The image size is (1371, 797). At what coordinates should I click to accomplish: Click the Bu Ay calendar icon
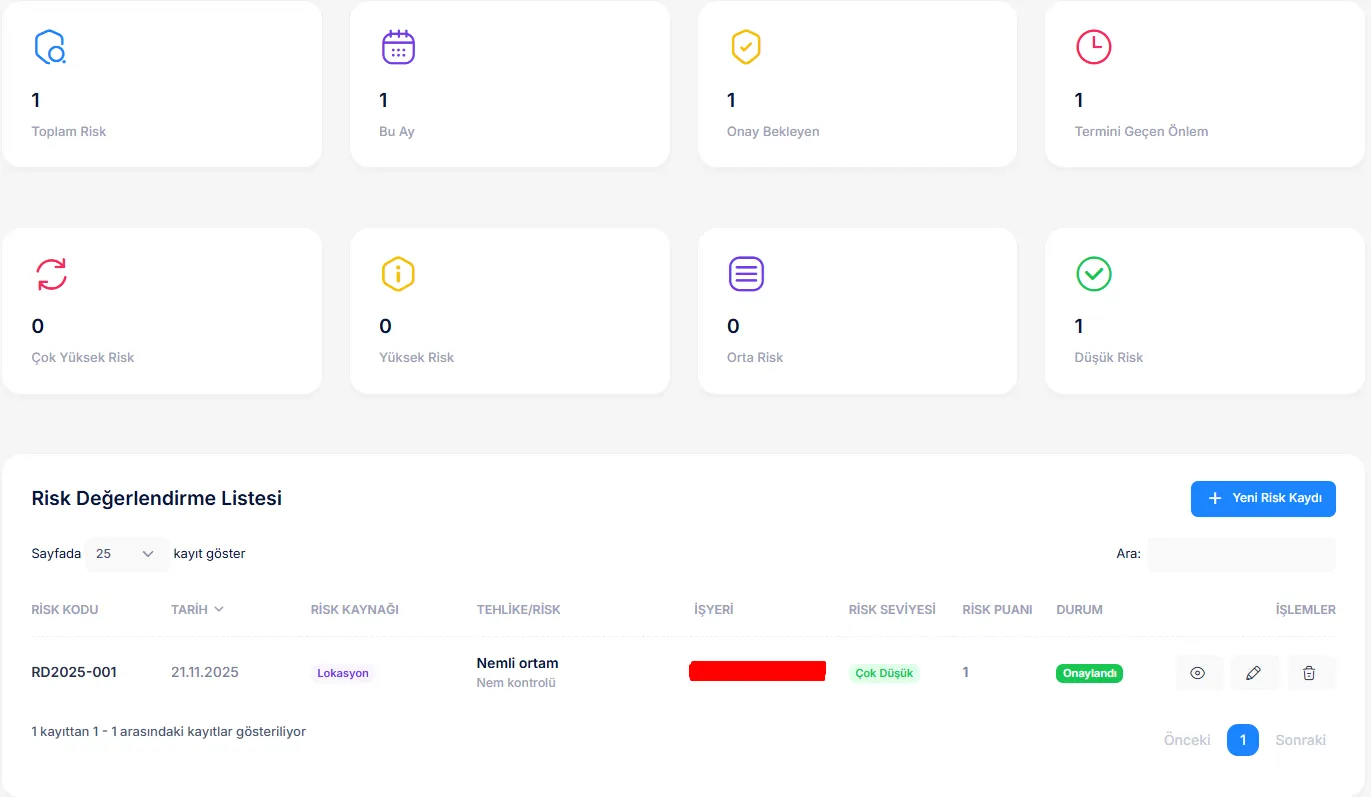[398, 47]
